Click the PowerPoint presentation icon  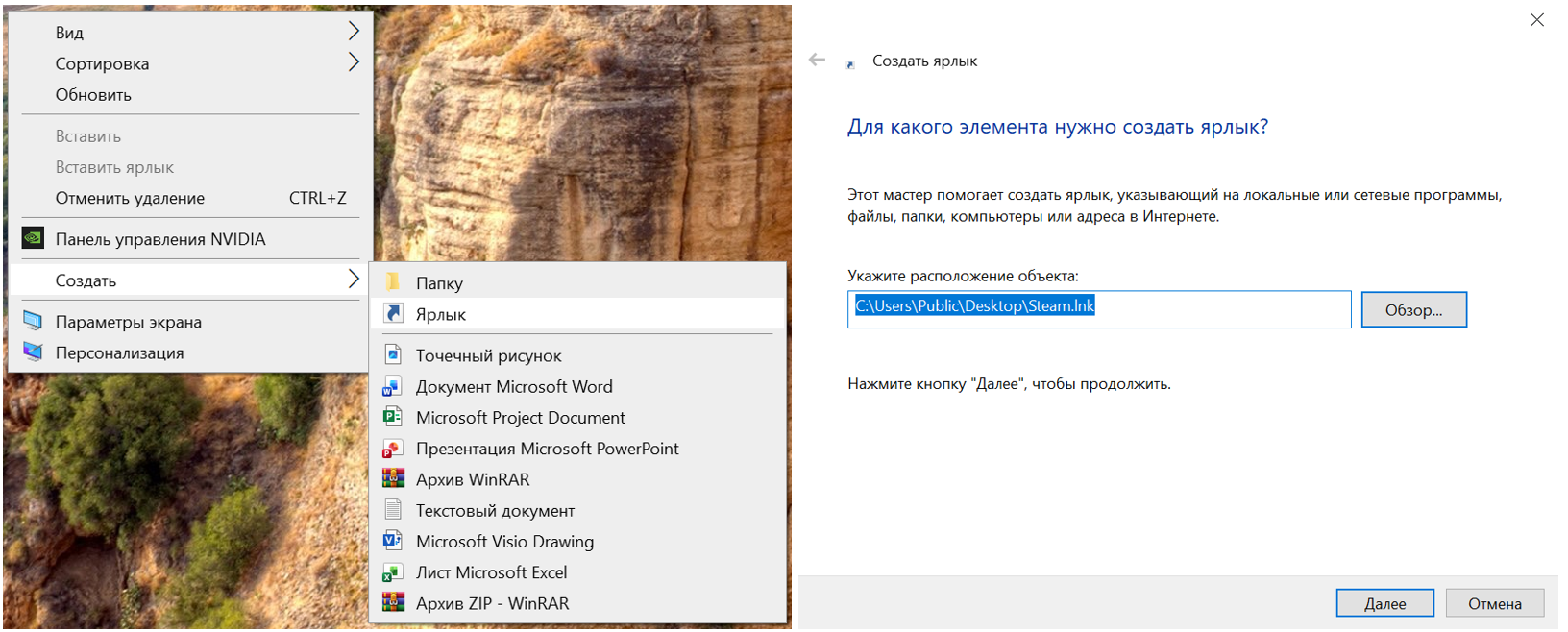point(393,449)
